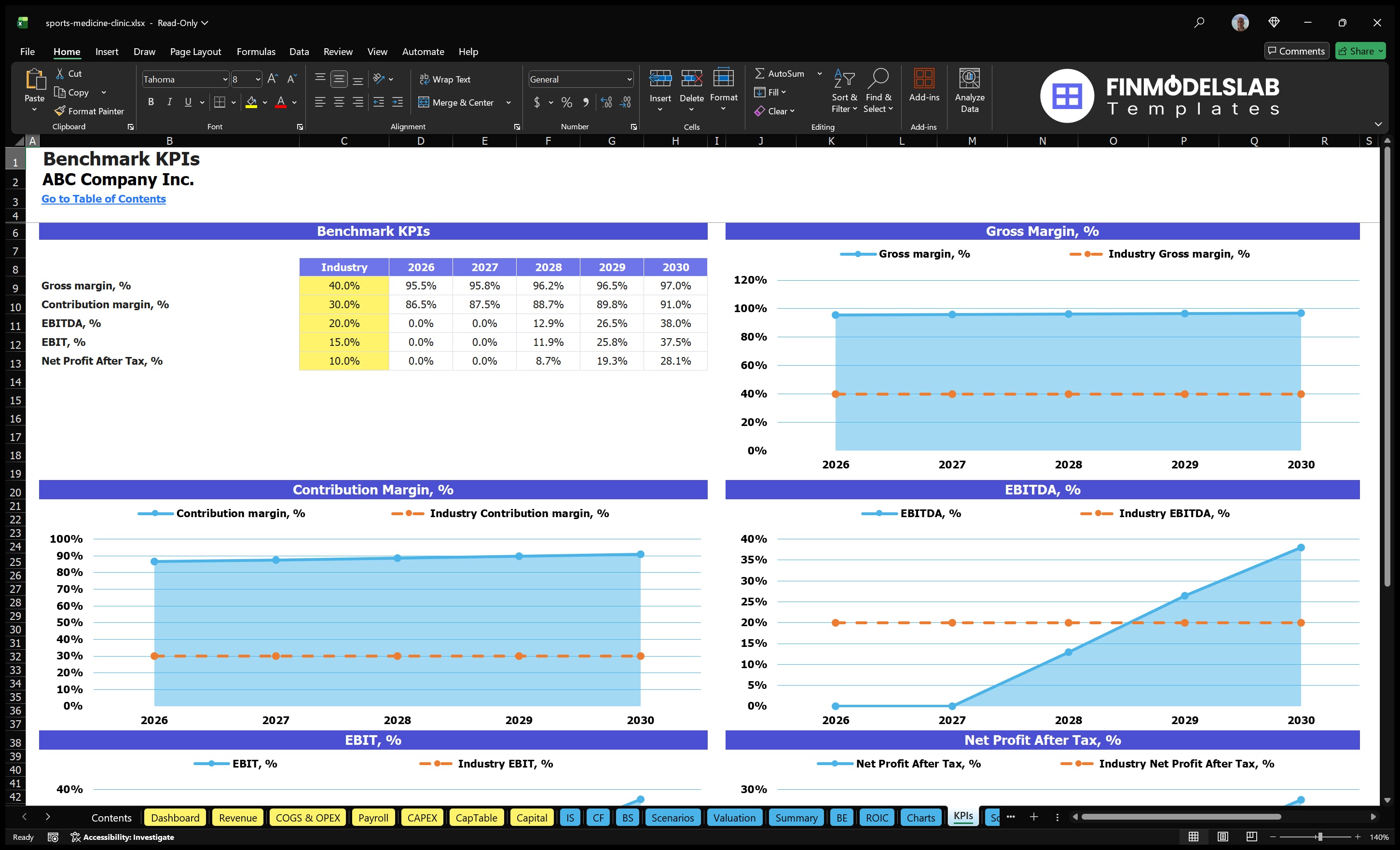The width and height of the screenshot is (1400, 850).
Task: Enable Wrap Text for the selection
Action: tap(446, 79)
